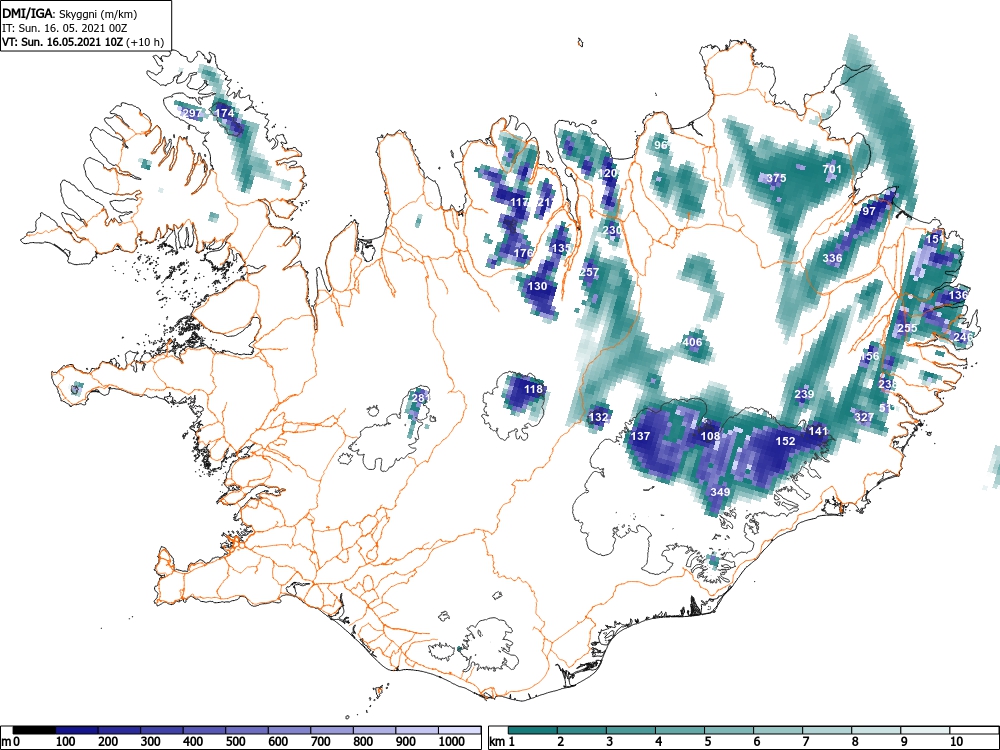Viewport: 1000px width, 750px height.
Task: Click the light teal 7–8 km swatch
Action: [x=827, y=730]
